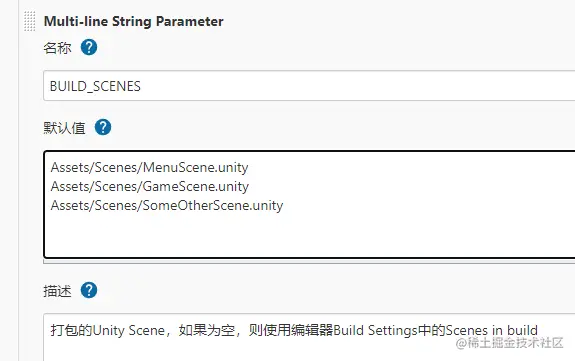
Task: Click the 描述 label
Action: click(57, 291)
